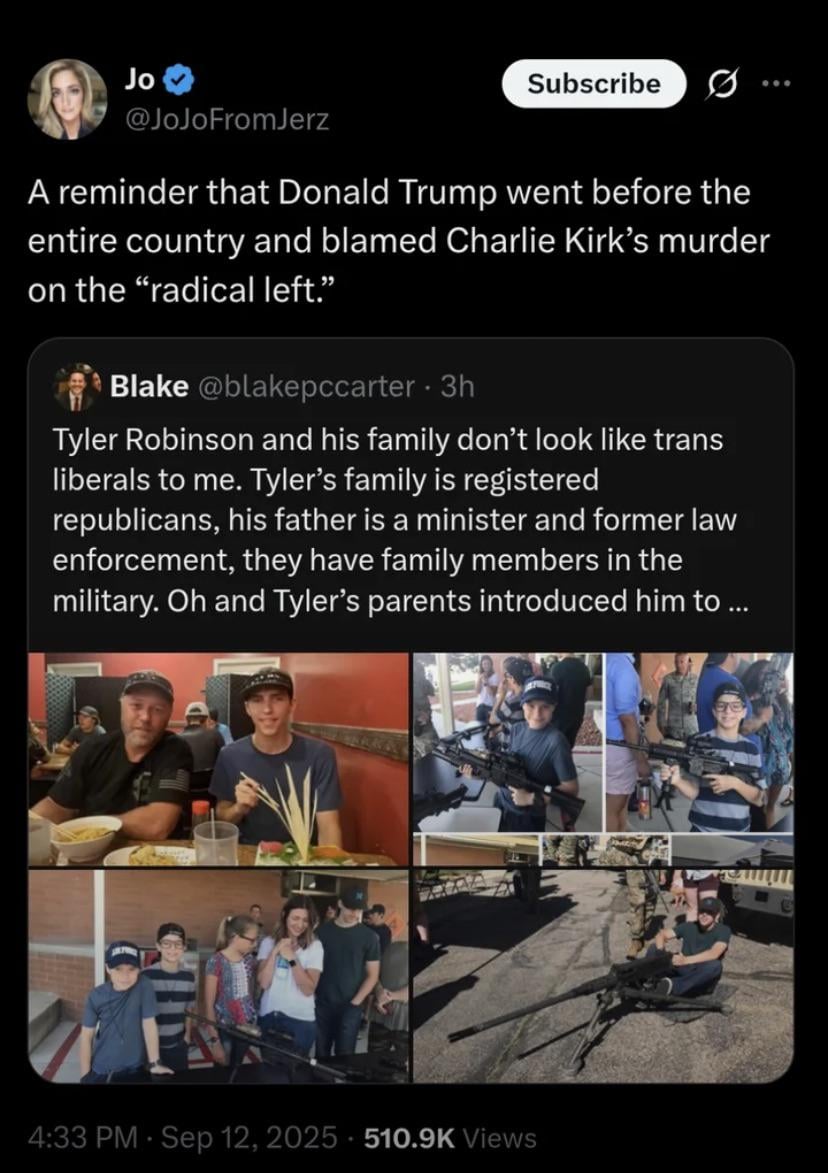Click the Subscribe button
The image size is (828, 1173).
tap(594, 84)
